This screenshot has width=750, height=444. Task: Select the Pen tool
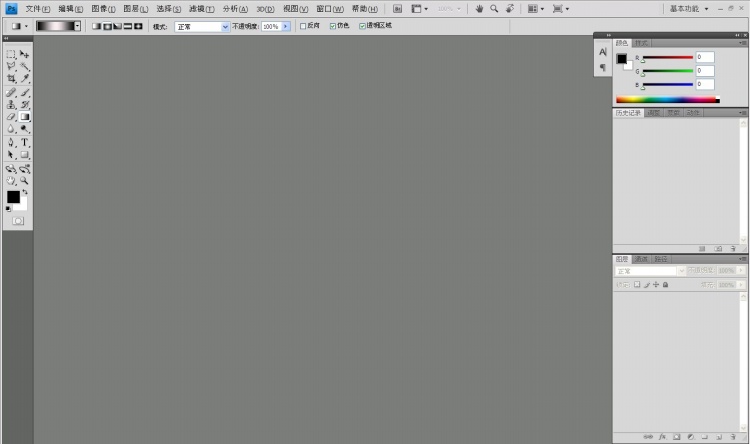[x=11, y=142]
